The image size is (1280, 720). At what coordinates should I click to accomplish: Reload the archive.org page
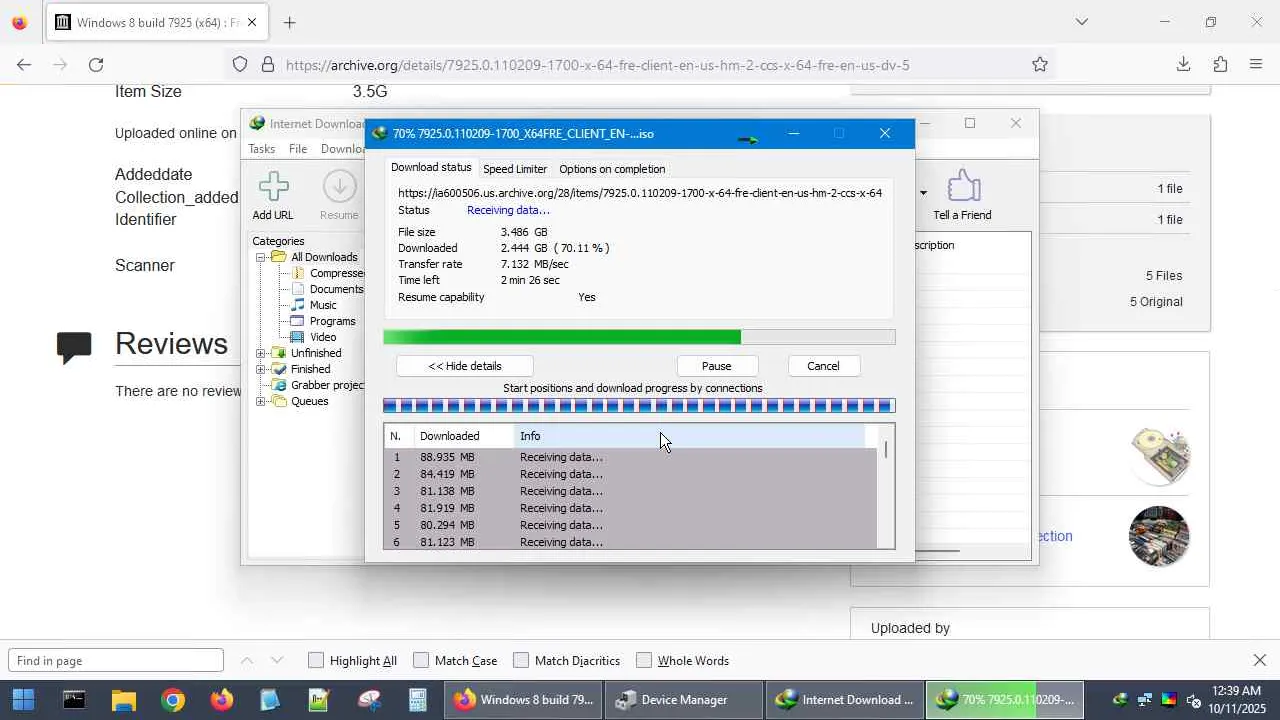[x=96, y=64]
